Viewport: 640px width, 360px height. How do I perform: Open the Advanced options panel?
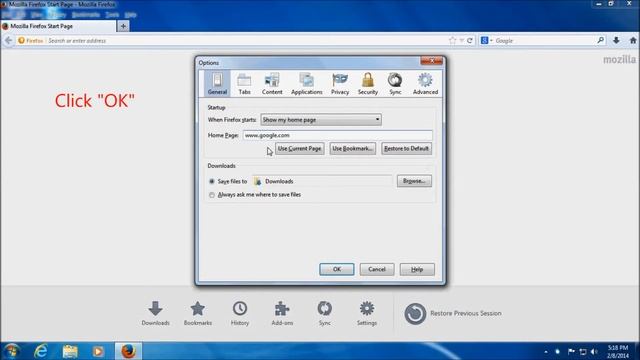425,84
